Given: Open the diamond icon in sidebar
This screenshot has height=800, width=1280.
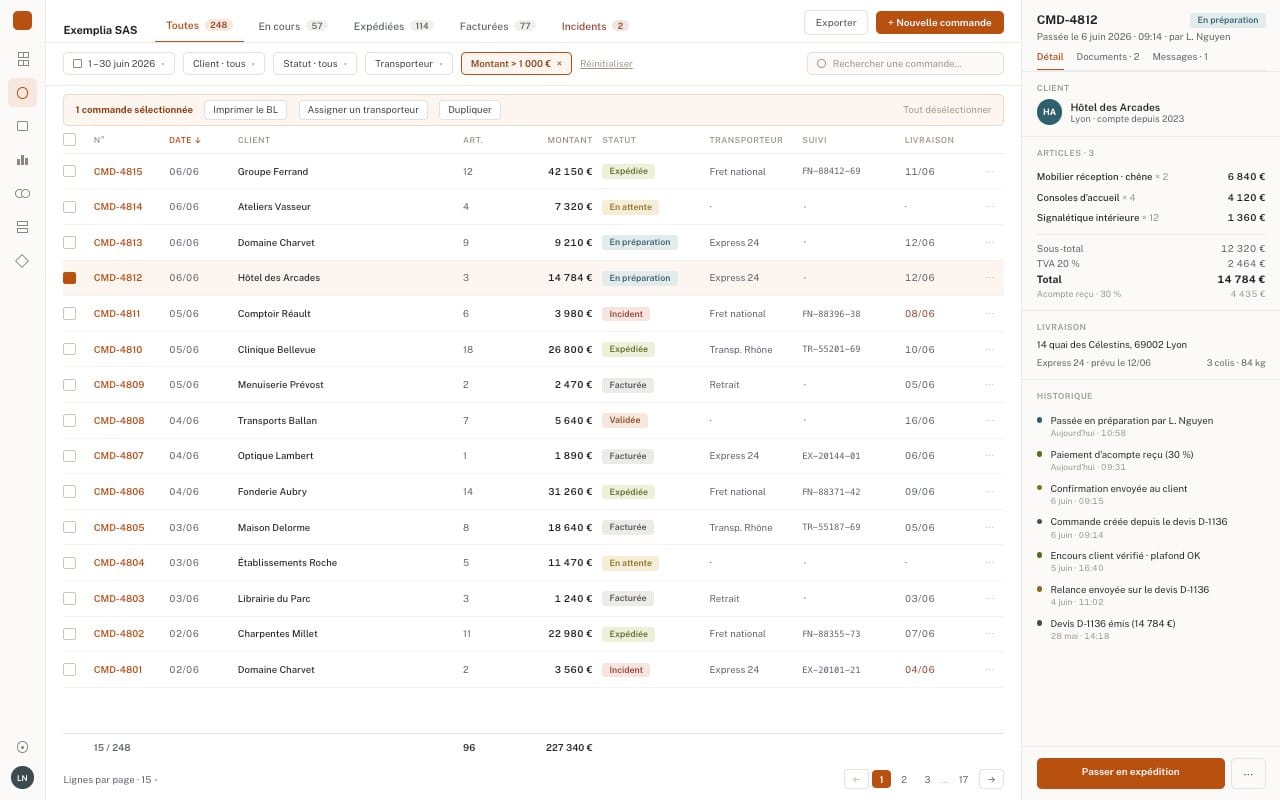Looking at the screenshot, I should click(x=22, y=261).
